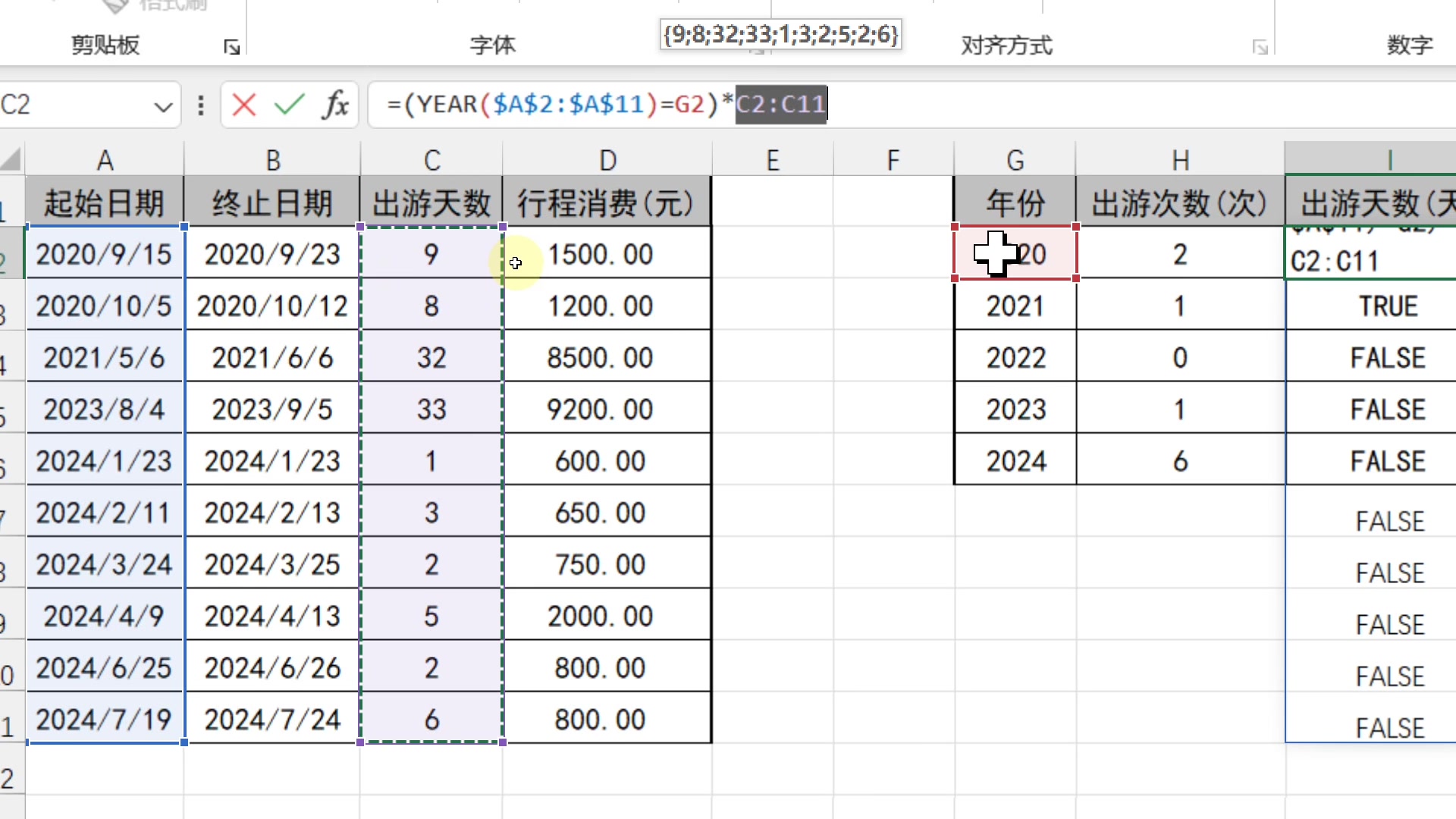Select cell with date 2024/6/25

click(105, 667)
